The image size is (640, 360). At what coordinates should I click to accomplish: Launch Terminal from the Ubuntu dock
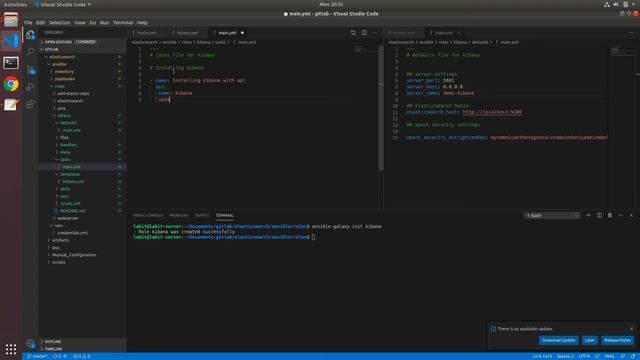(11, 63)
